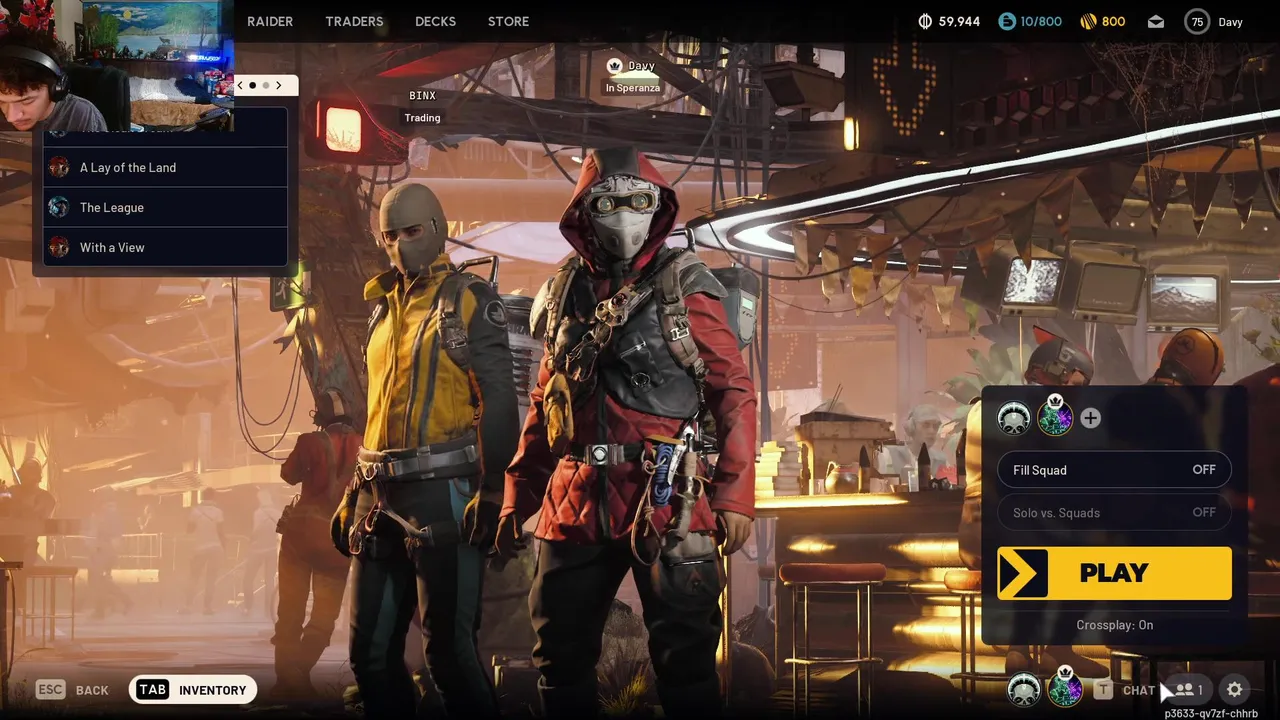Open INVENTORY with the TAB button
The image size is (1280, 720).
pos(193,690)
